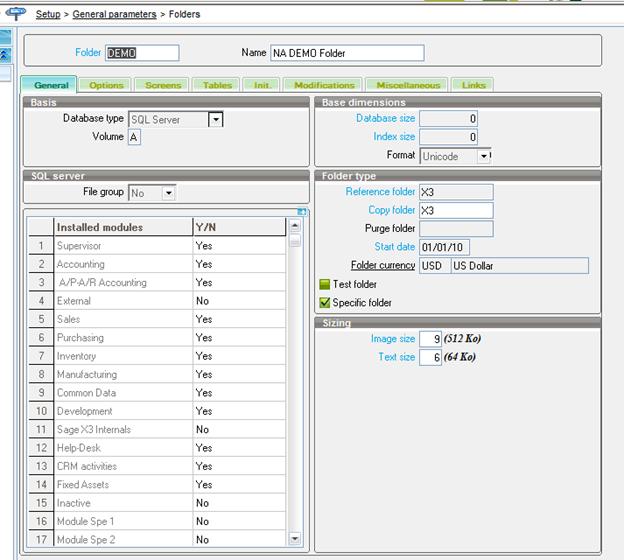
Task: Click the Folder input field containing DEMO
Action: 142,53
